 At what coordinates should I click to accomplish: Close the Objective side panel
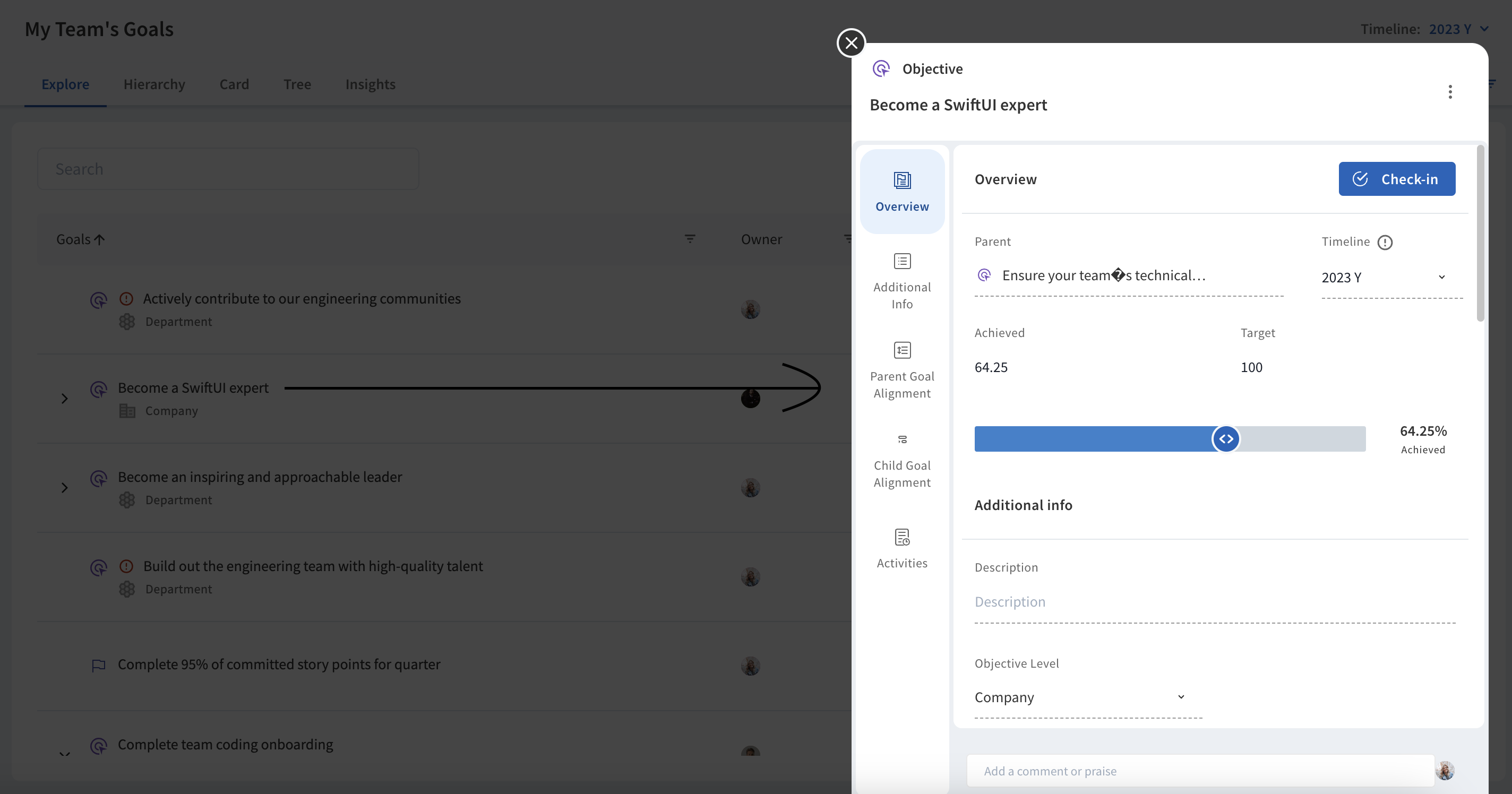tap(851, 43)
